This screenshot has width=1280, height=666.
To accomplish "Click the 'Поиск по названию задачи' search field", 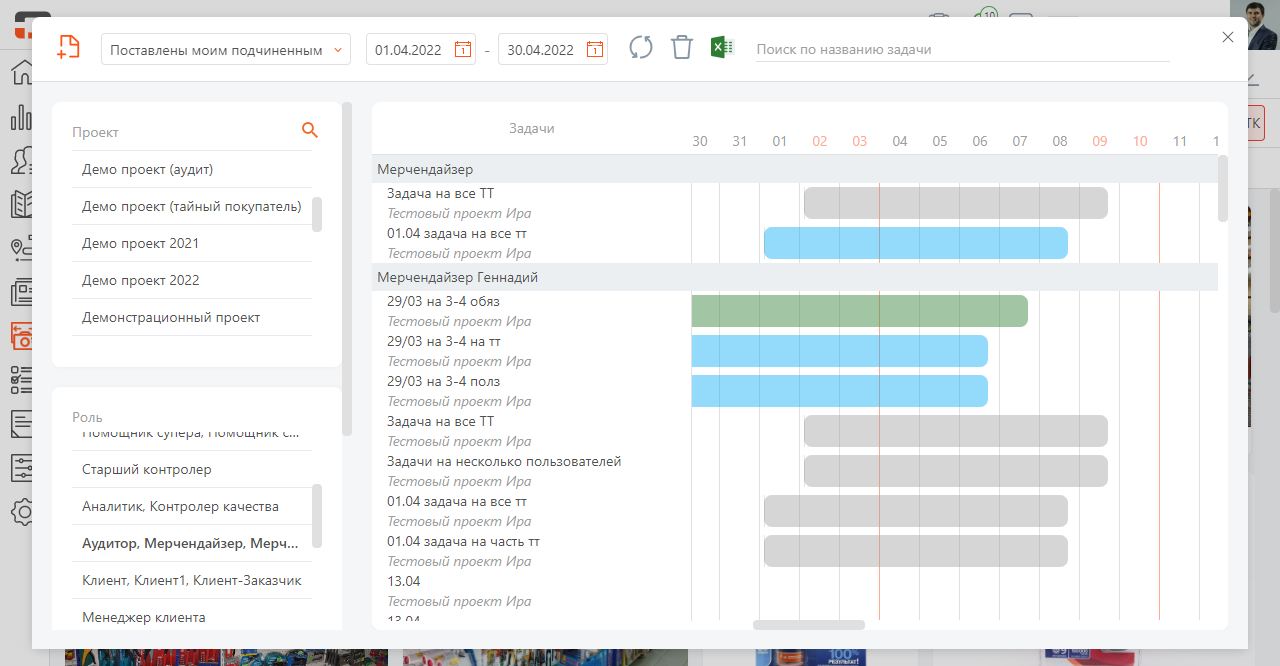I will click(x=962, y=49).
